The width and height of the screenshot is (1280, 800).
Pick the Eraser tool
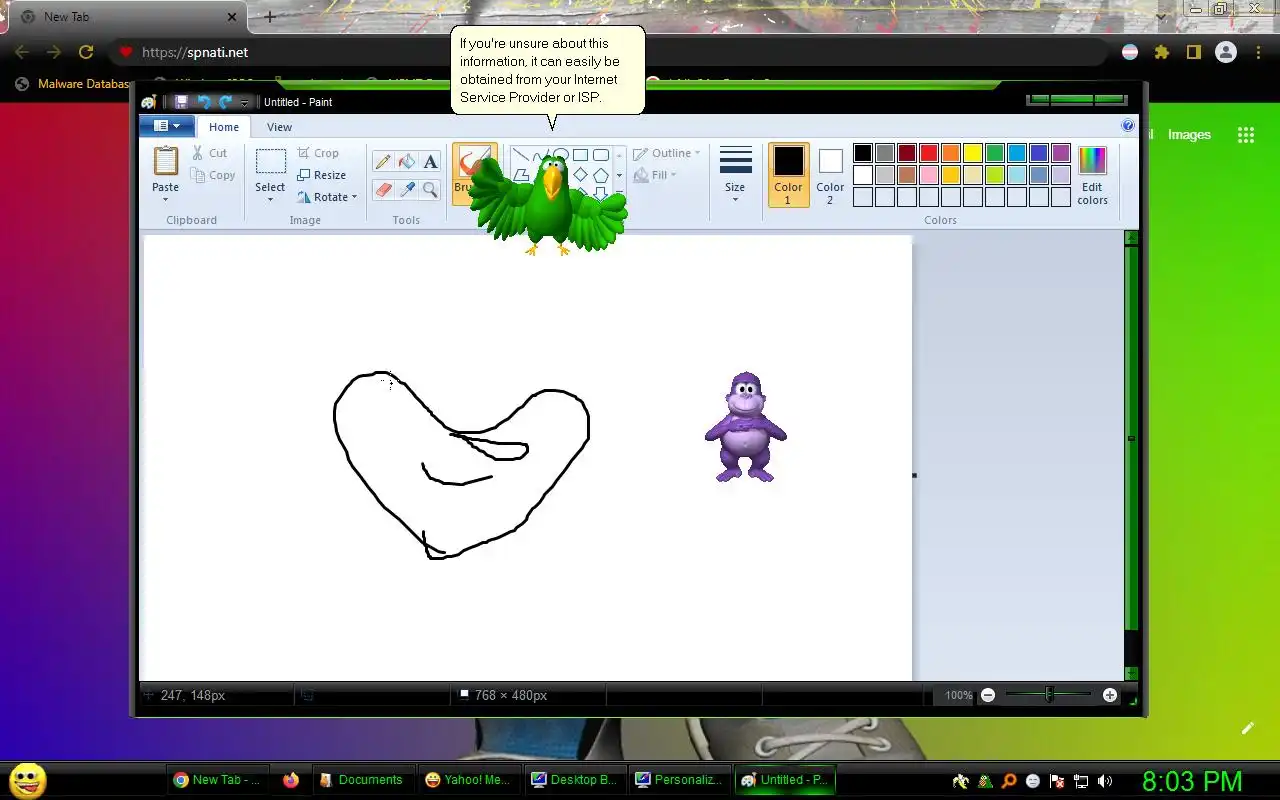coord(382,189)
